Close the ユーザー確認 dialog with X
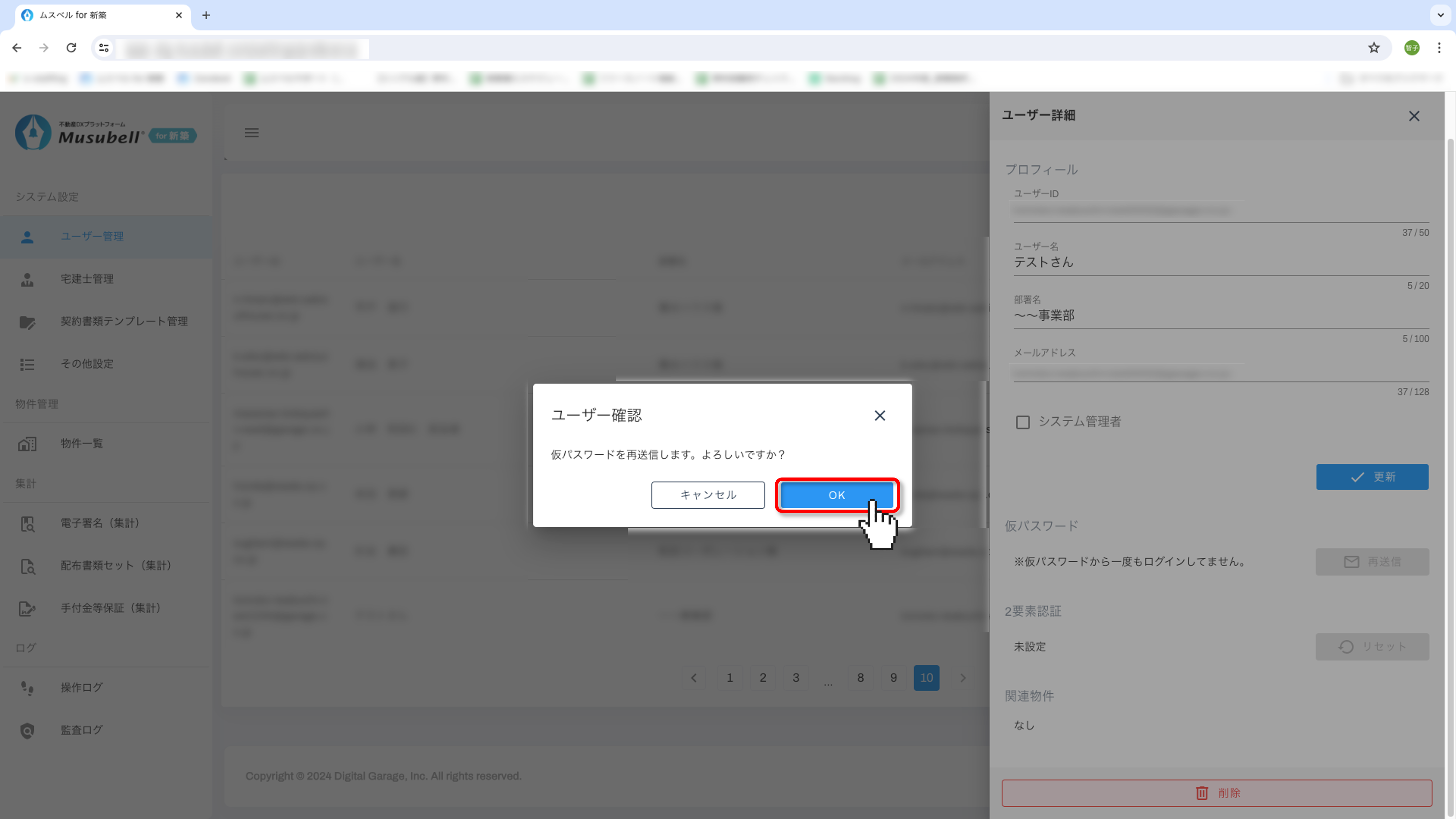Screen dimensions: 1456x819 [x=880, y=415]
